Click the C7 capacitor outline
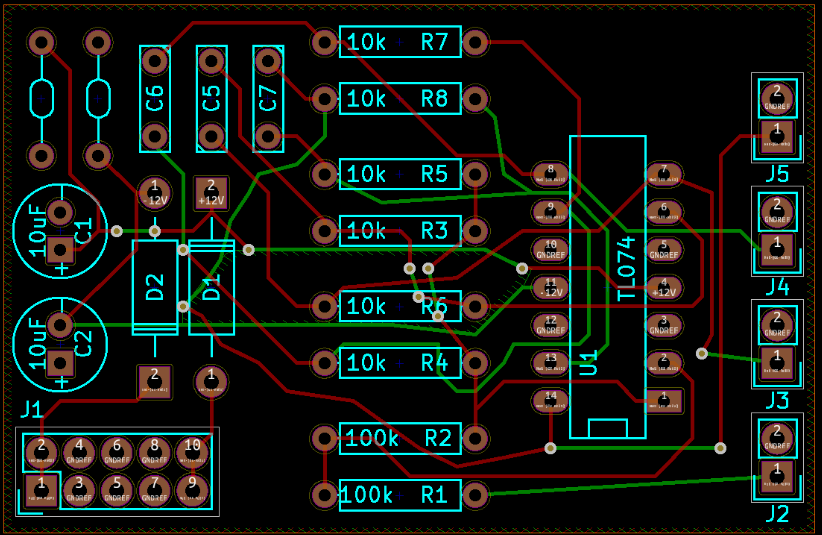 268,98
